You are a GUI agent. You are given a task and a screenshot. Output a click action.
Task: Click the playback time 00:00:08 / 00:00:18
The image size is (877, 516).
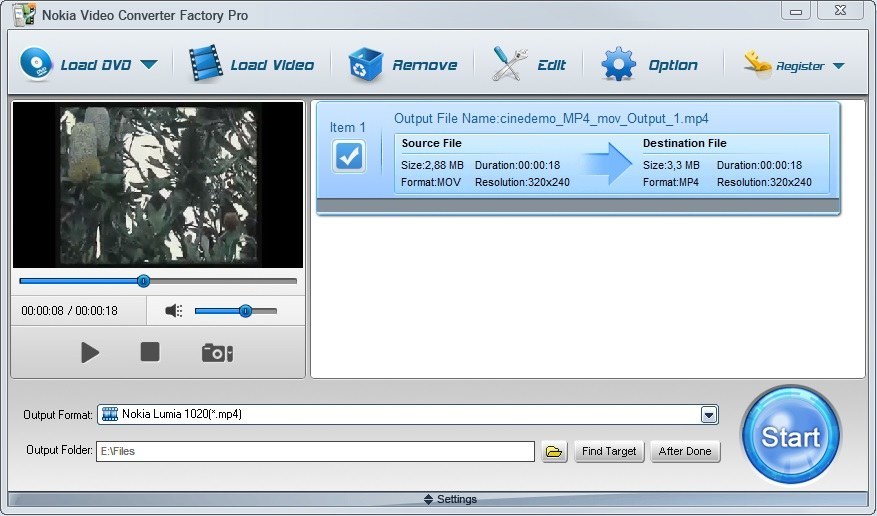coord(69,310)
